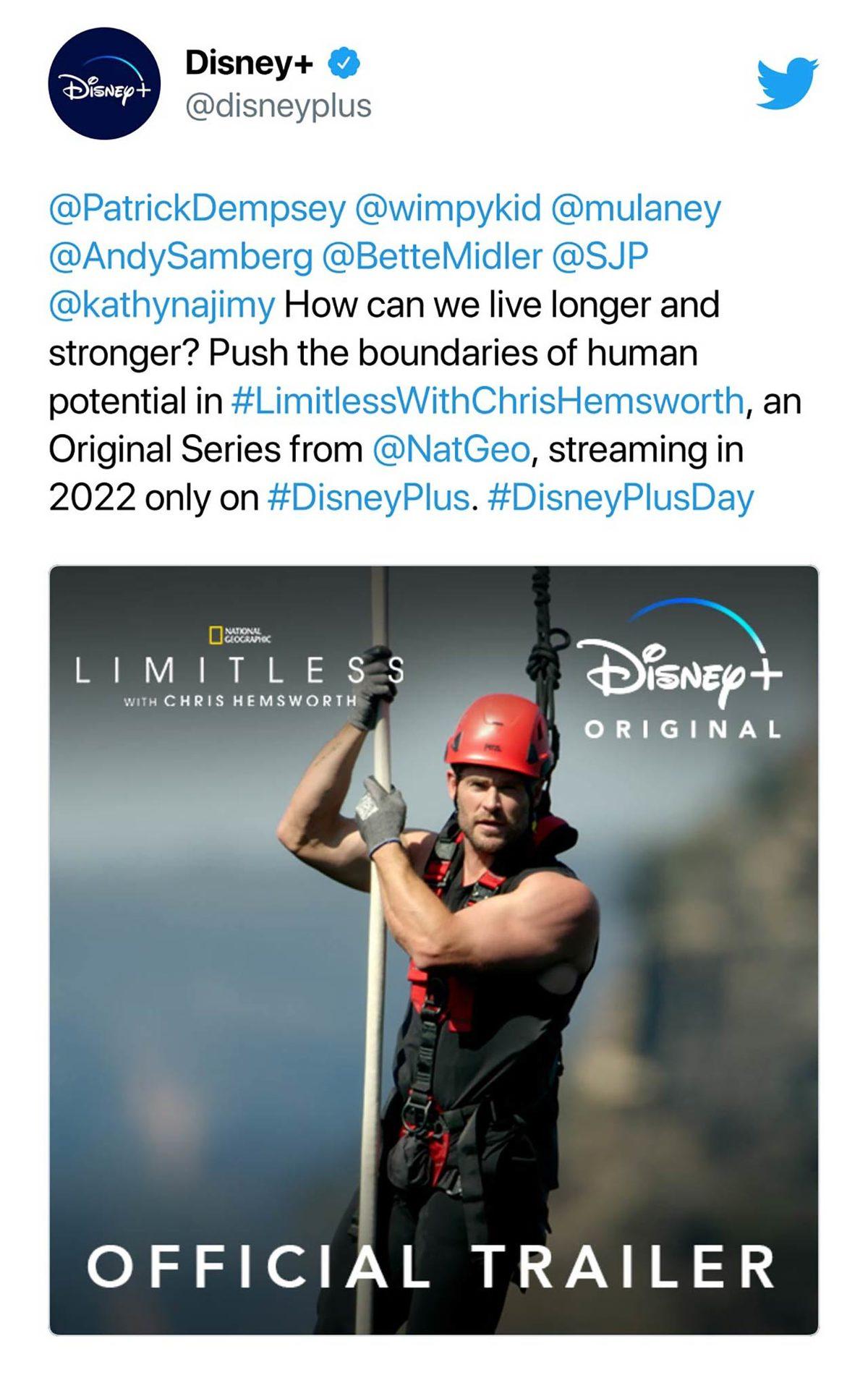Open the @AndySamberg mention
The height and width of the screenshot is (1375, 868).
(181, 257)
